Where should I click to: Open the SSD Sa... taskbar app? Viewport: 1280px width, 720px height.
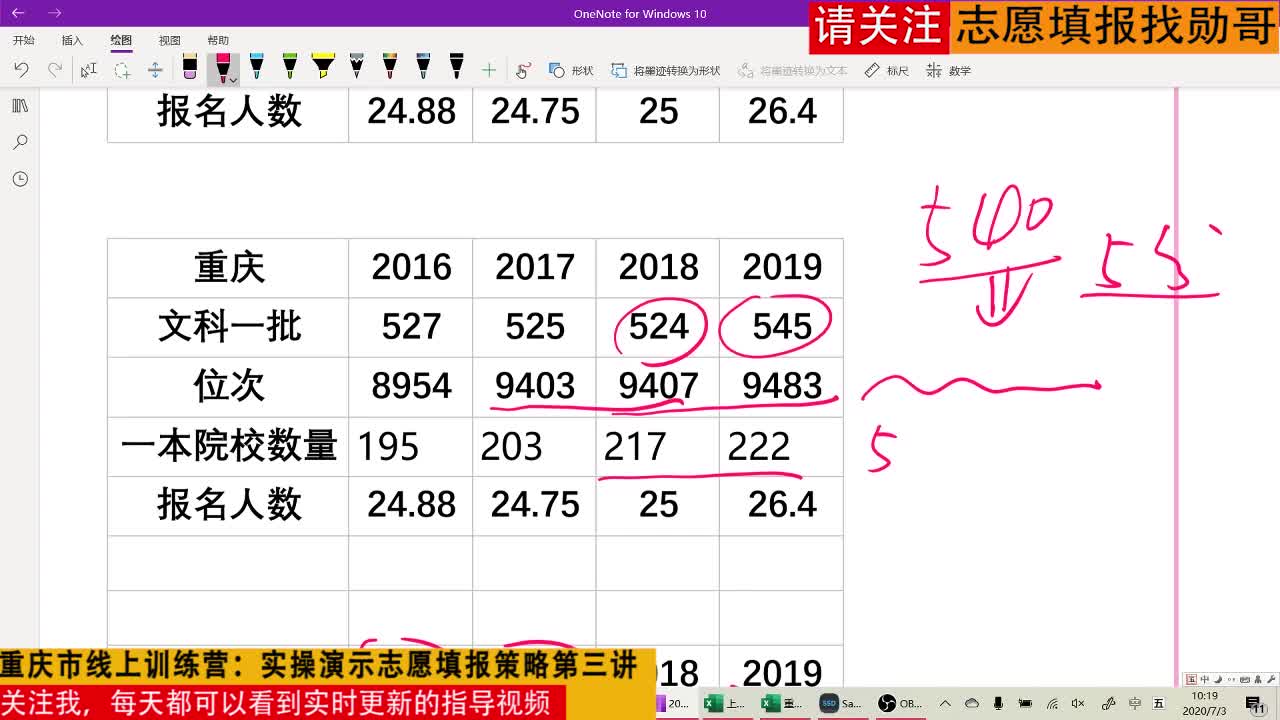pyautogui.click(x=841, y=703)
